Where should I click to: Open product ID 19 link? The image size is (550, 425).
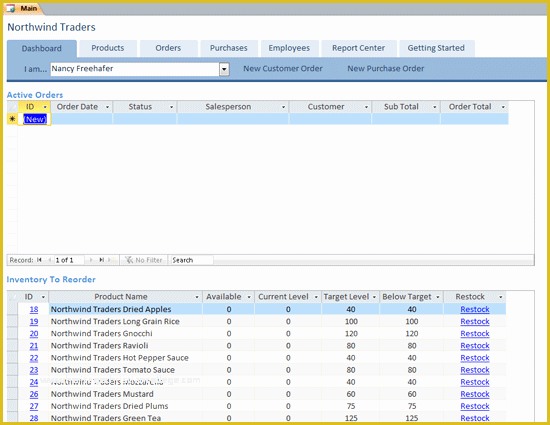[x=34, y=322]
